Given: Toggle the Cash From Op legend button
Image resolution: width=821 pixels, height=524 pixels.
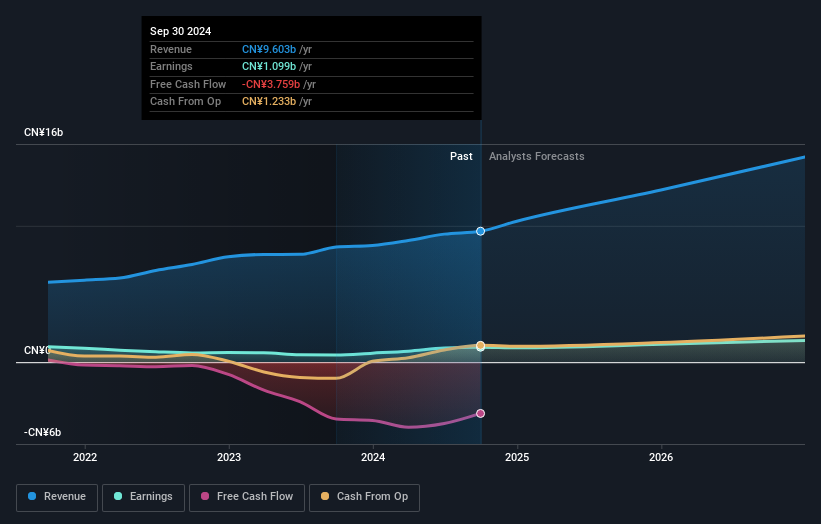Looking at the screenshot, I should pyautogui.click(x=364, y=497).
